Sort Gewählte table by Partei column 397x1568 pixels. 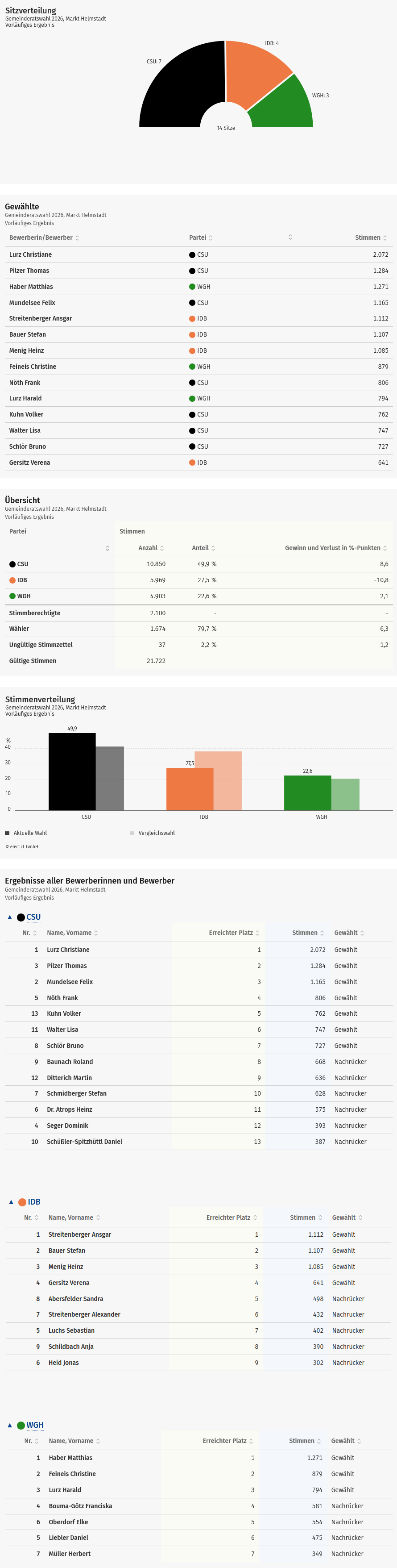[201, 238]
